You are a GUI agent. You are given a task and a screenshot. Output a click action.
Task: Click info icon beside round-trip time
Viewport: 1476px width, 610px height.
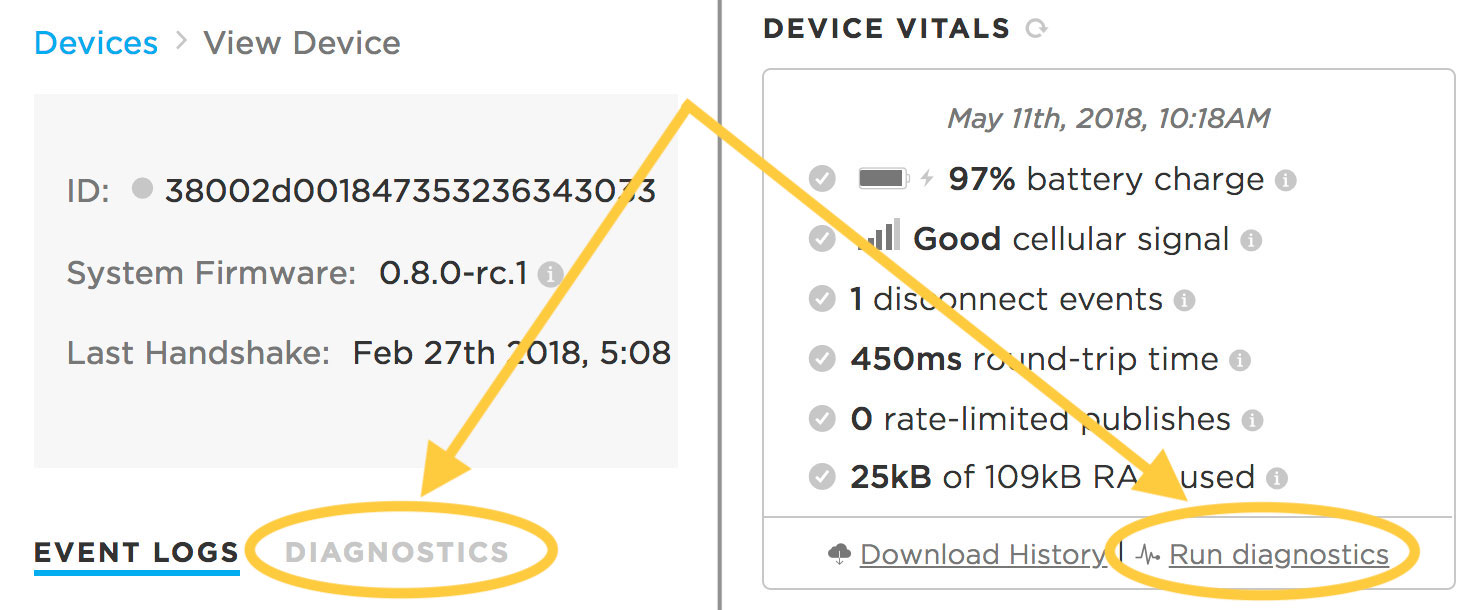pos(1240,360)
